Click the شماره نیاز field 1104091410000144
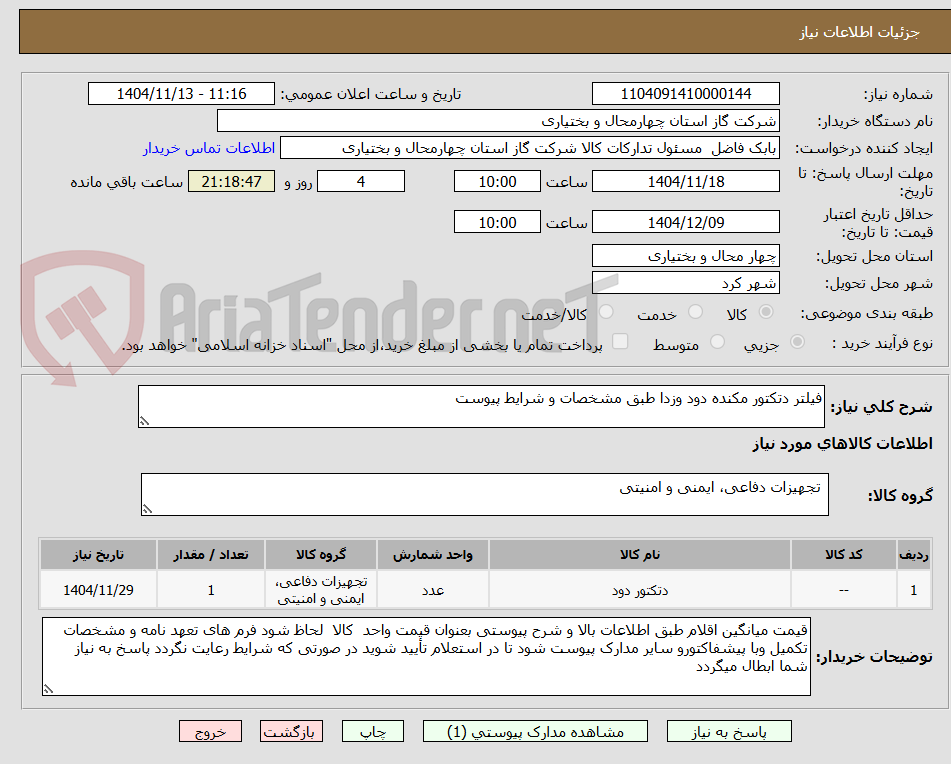The height and width of the screenshot is (764, 951). pyautogui.click(x=685, y=94)
